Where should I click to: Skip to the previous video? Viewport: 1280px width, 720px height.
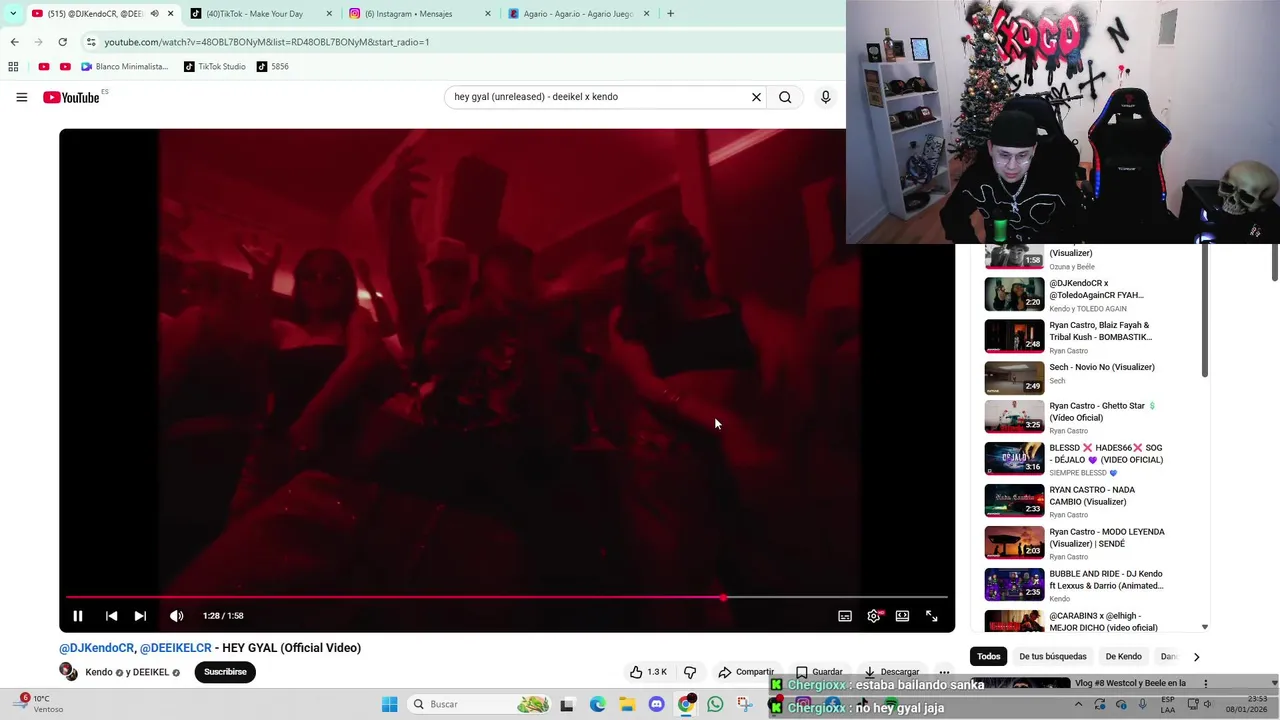111,616
